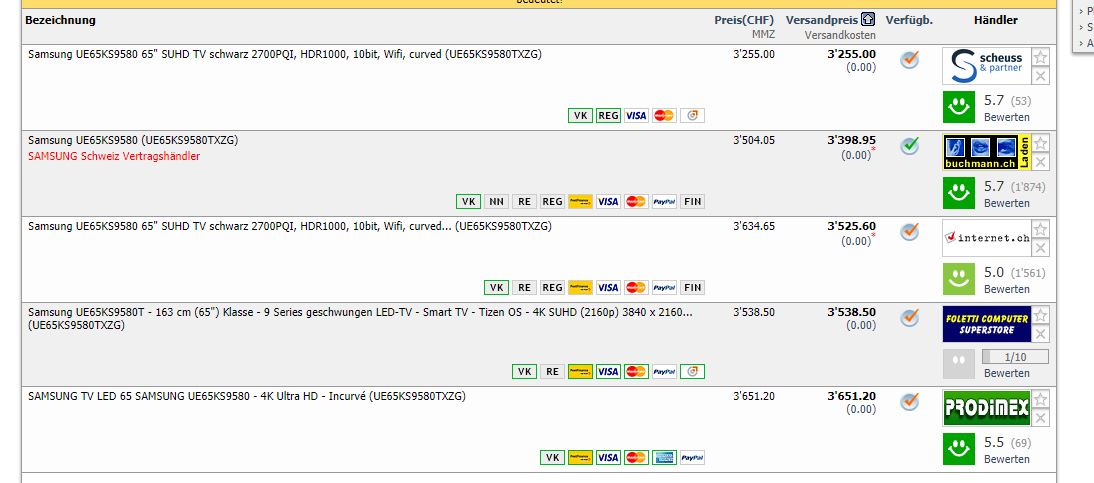Click VISA icon in internet.ch row
The width and height of the screenshot is (1094, 483).
click(x=608, y=288)
